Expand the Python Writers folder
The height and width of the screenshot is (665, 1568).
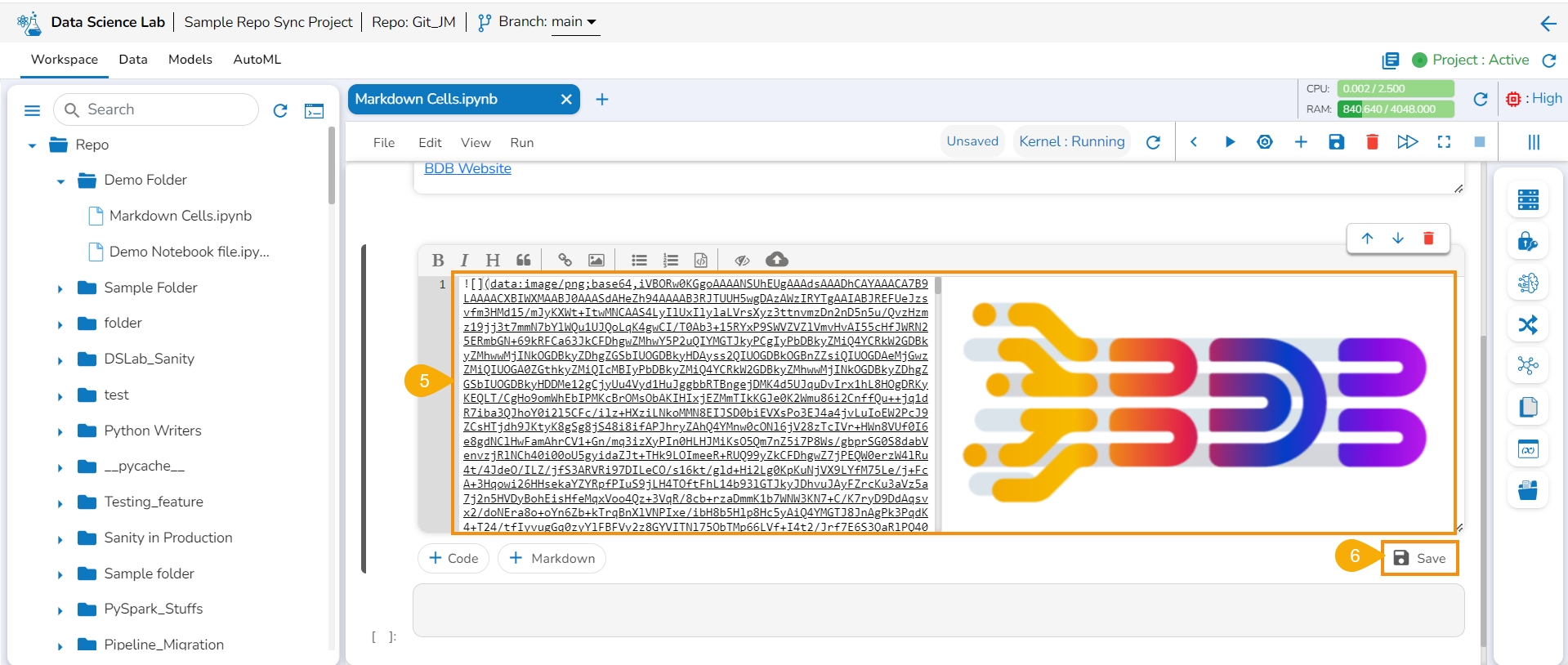pos(60,431)
